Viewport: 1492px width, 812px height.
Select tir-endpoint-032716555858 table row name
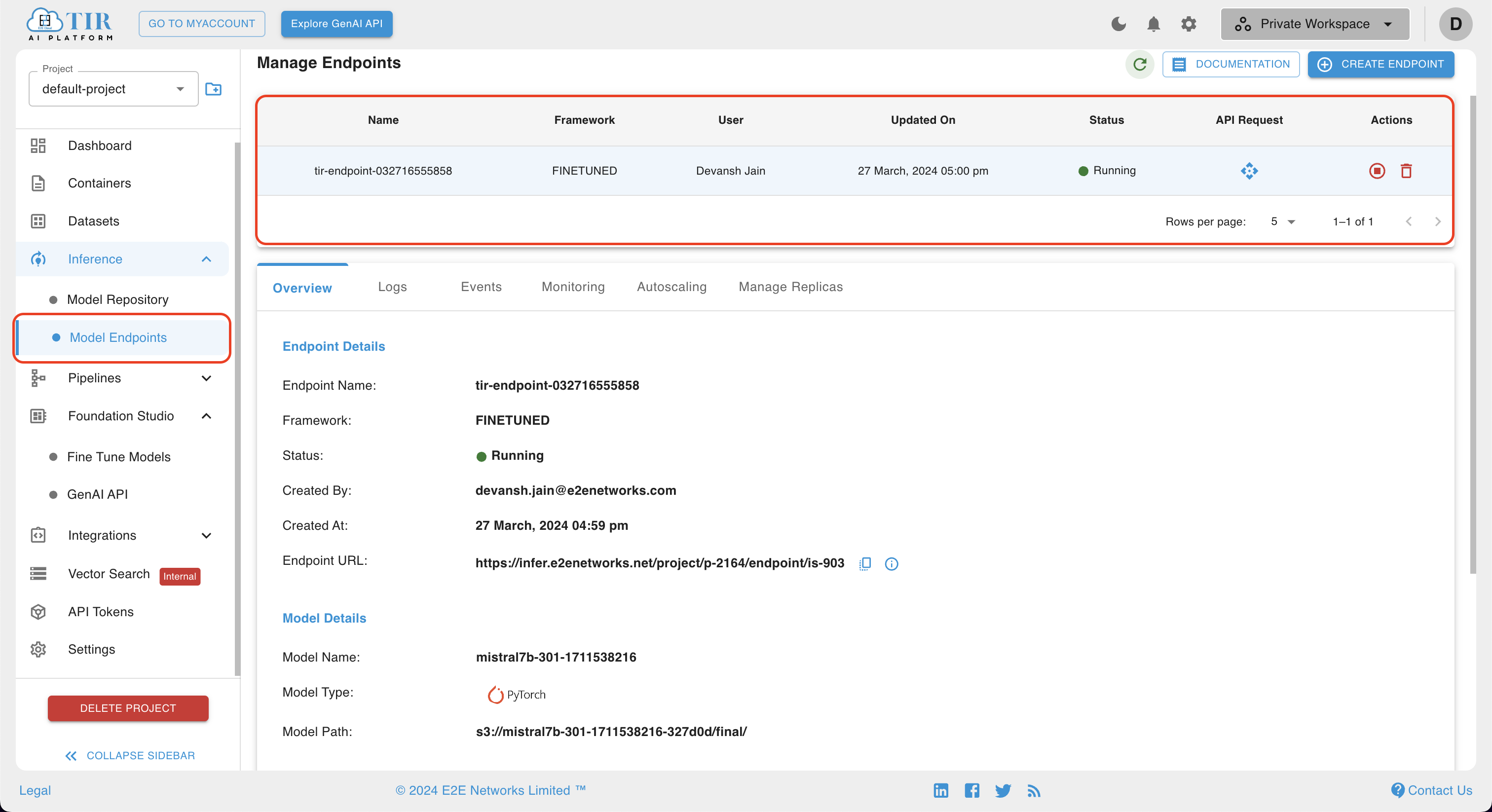[x=383, y=171]
